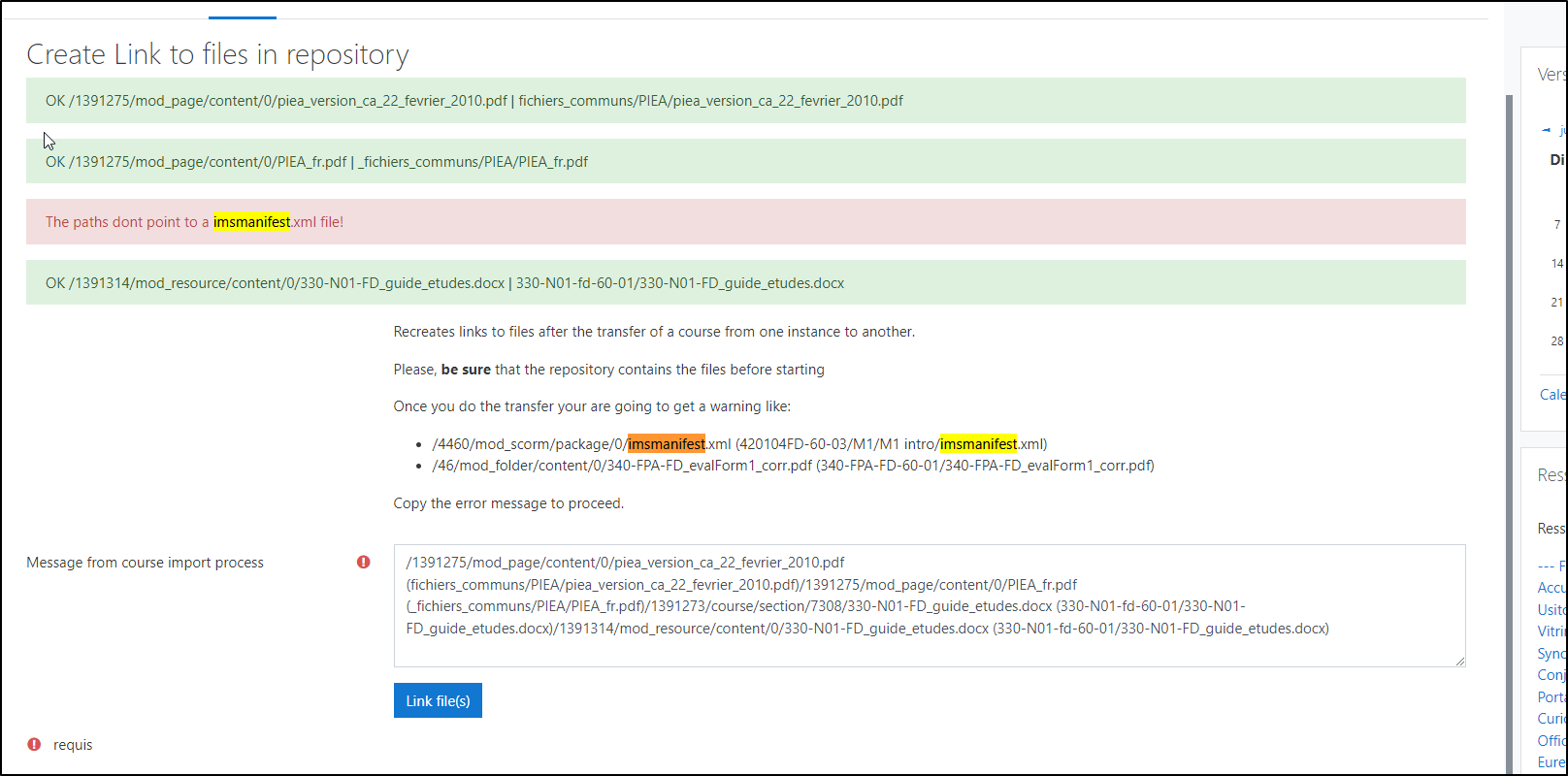Go to previous month using the calendar arrow
This screenshot has width=1568, height=776.
point(1546,130)
